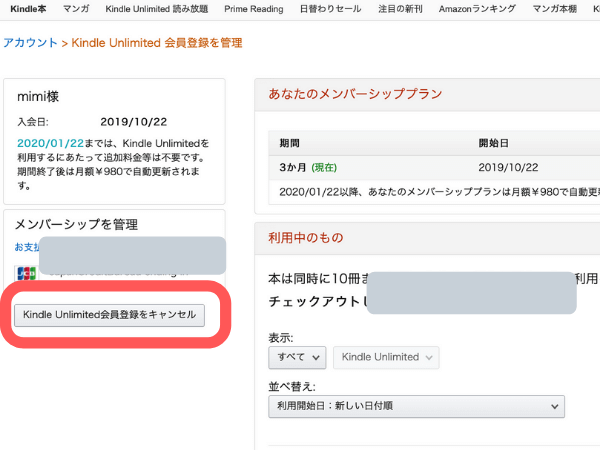Open the マンガ navigation tab
Viewport: 600px width, 450px height.
[76, 9]
